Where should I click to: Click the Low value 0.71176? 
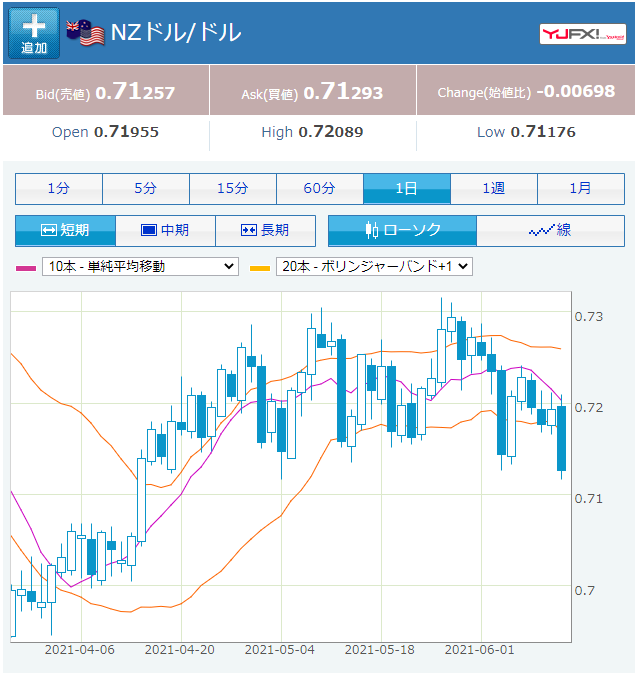pos(543,132)
